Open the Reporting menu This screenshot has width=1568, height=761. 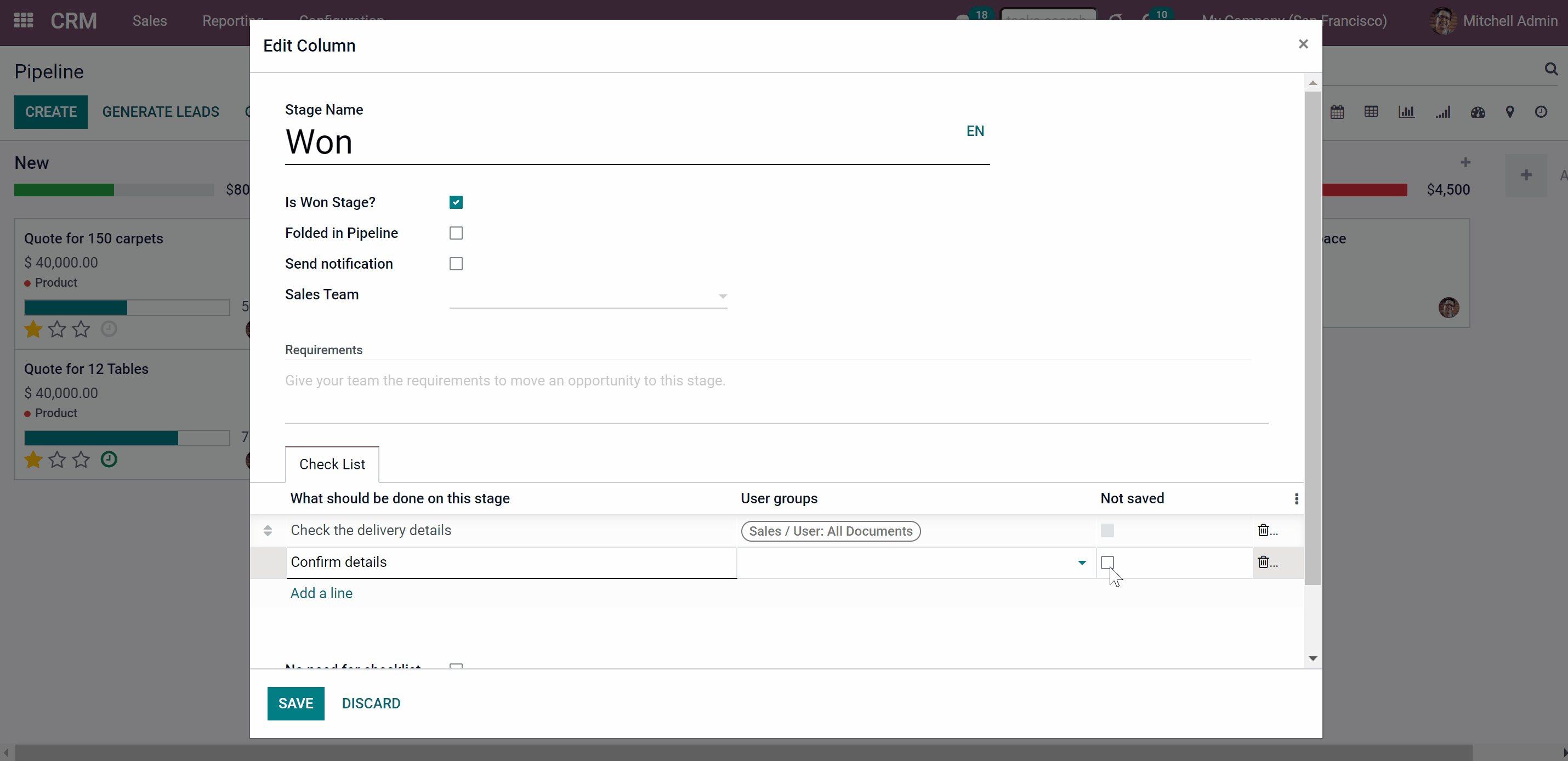pyautogui.click(x=233, y=21)
